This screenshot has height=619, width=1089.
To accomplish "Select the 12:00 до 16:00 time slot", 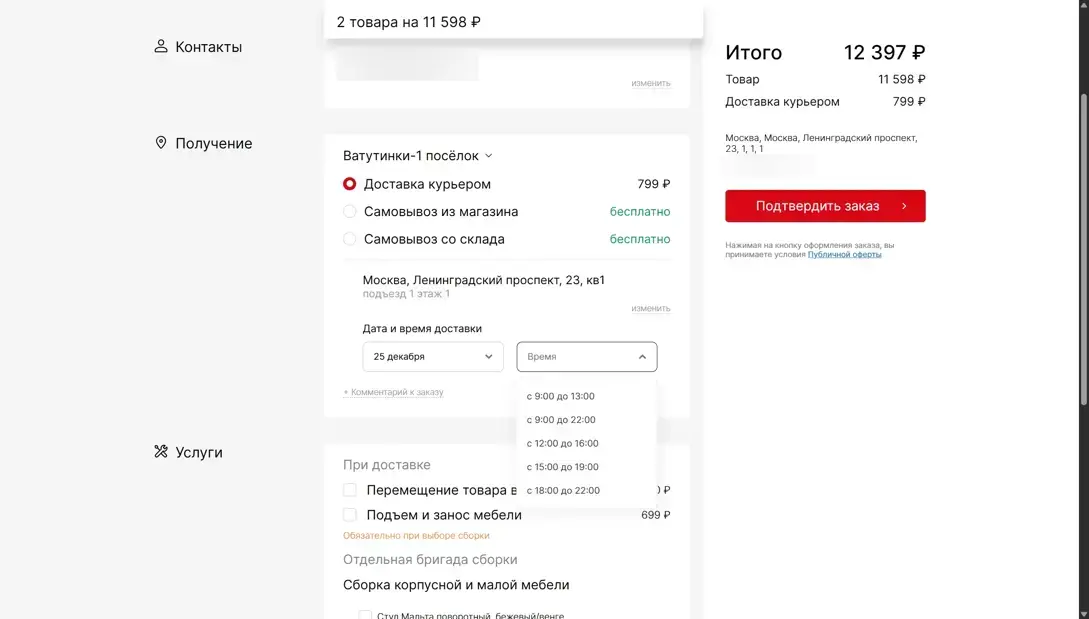I will click(x=563, y=444).
